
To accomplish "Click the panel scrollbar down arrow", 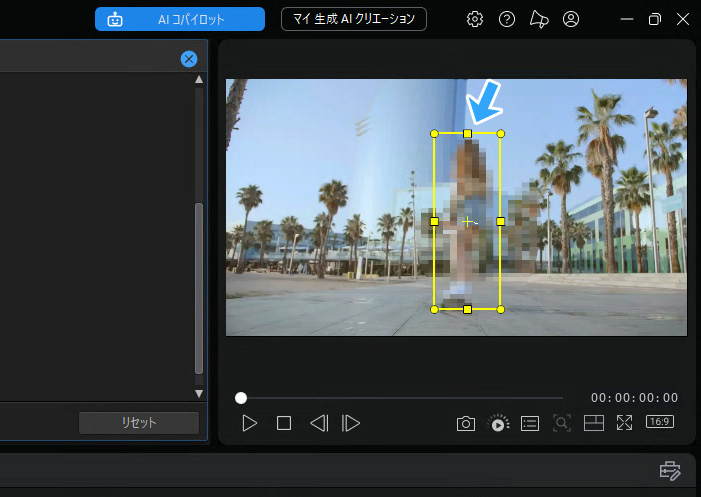I will click(199, 393).
